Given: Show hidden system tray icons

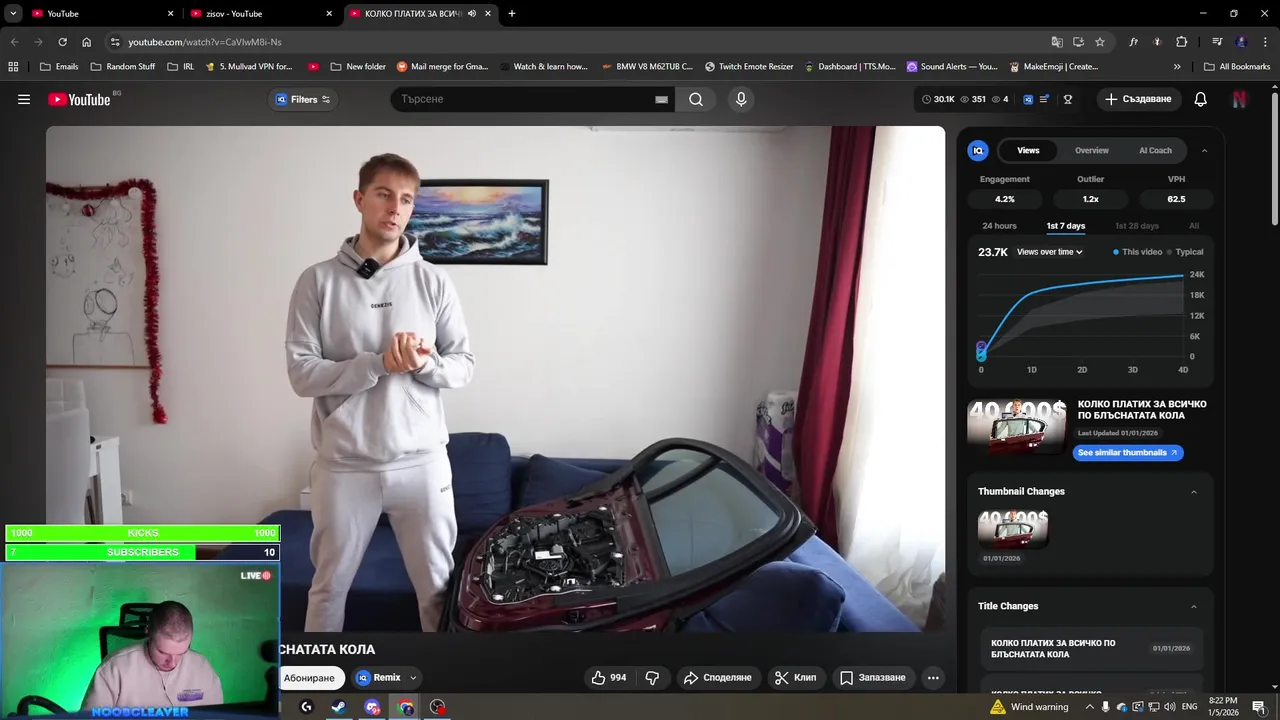Looking at the screenshot, I should [1090, 707].
